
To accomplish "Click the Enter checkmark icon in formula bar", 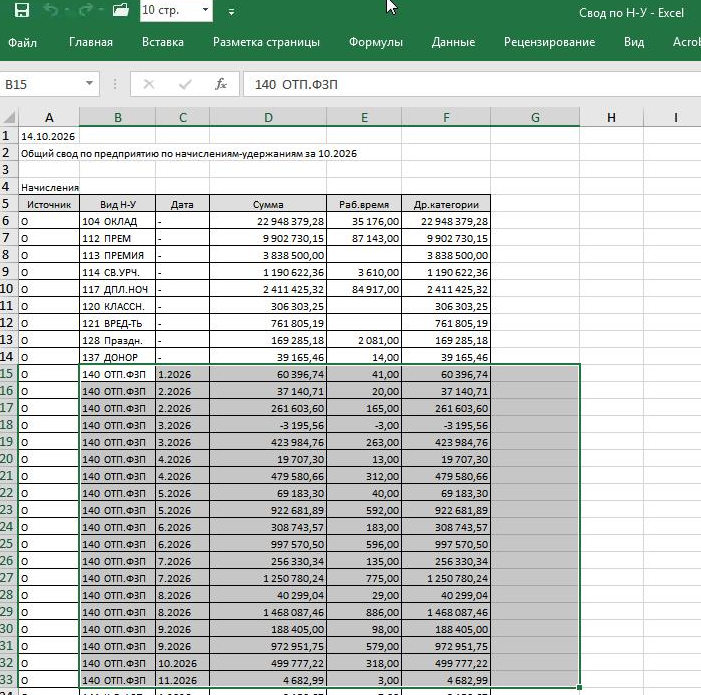I will 185,84.
